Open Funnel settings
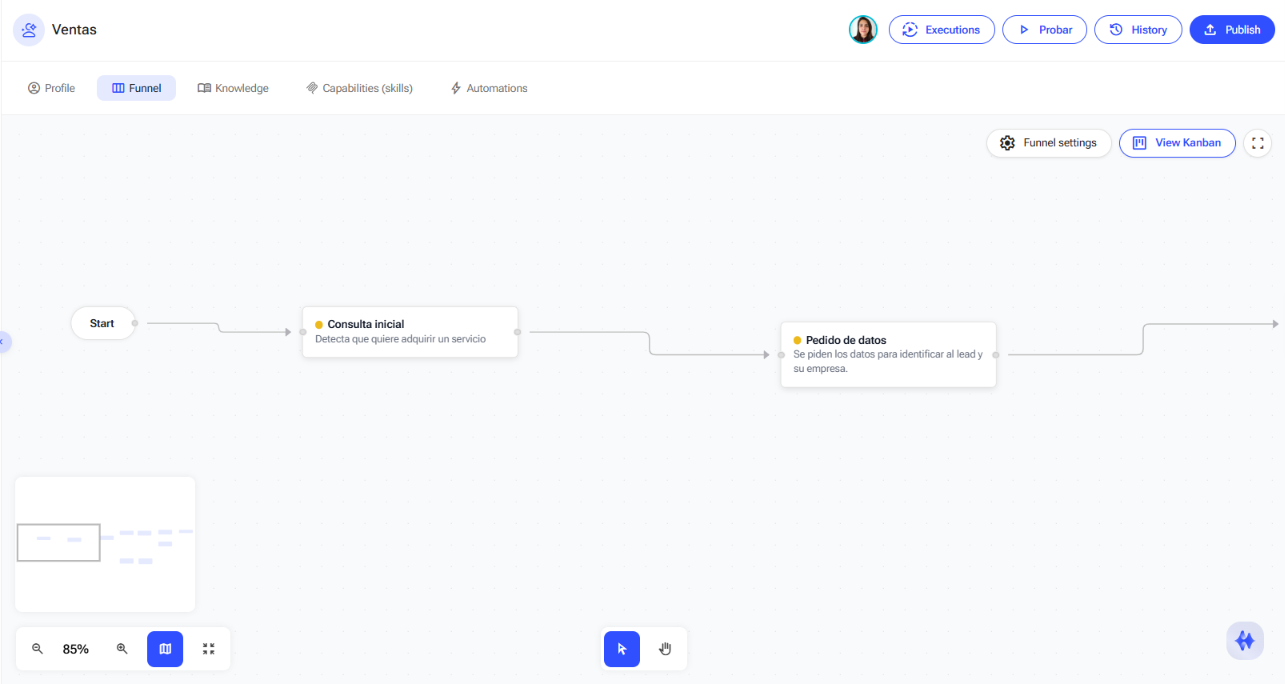 [1049, 143]
